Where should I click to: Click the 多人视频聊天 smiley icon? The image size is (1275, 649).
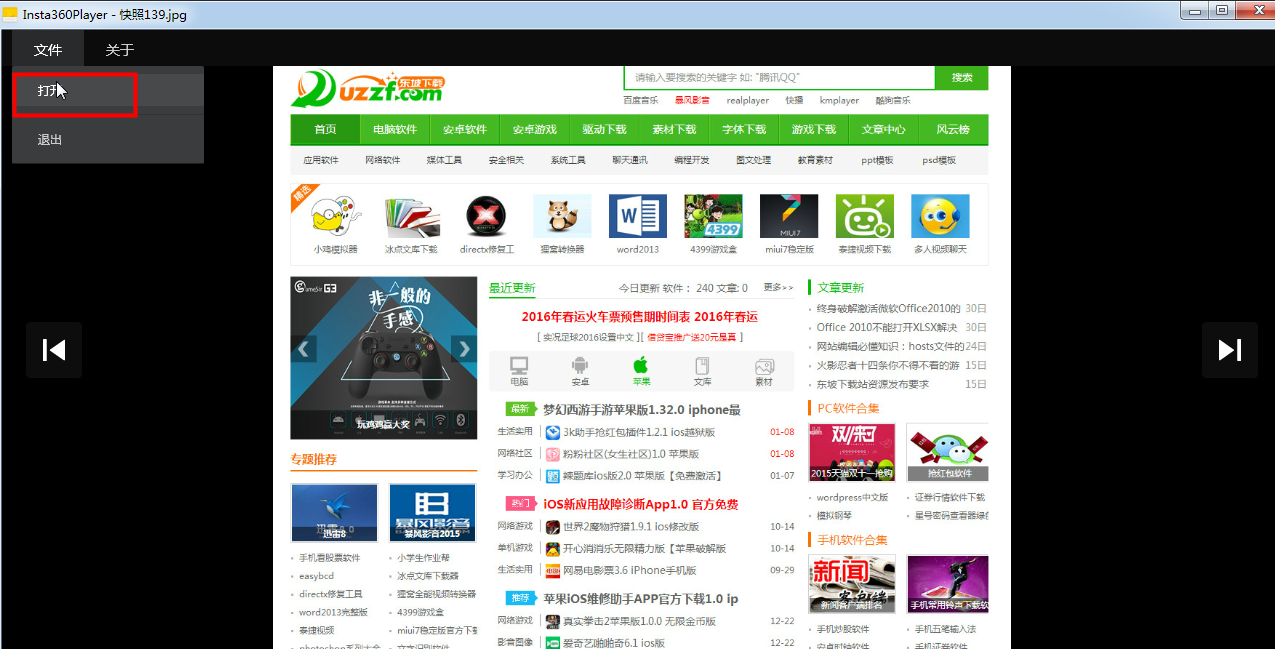tap(940, 216)
